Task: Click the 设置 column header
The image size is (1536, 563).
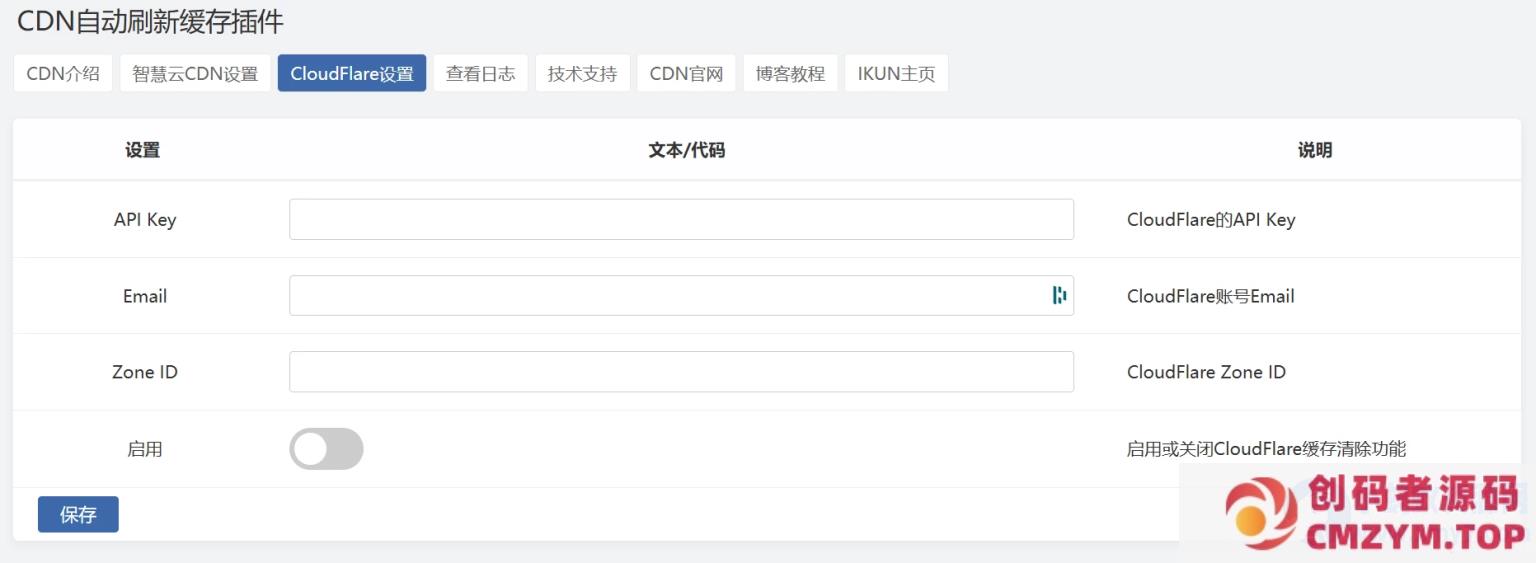Action: 142,150
